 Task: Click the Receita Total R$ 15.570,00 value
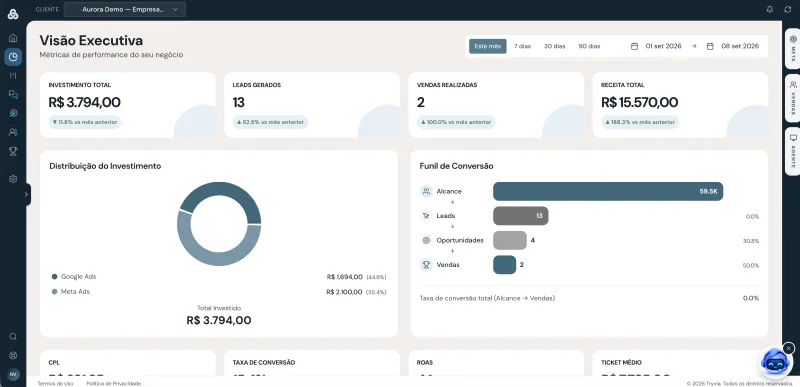pyautogui.click(x=639, y=102)
